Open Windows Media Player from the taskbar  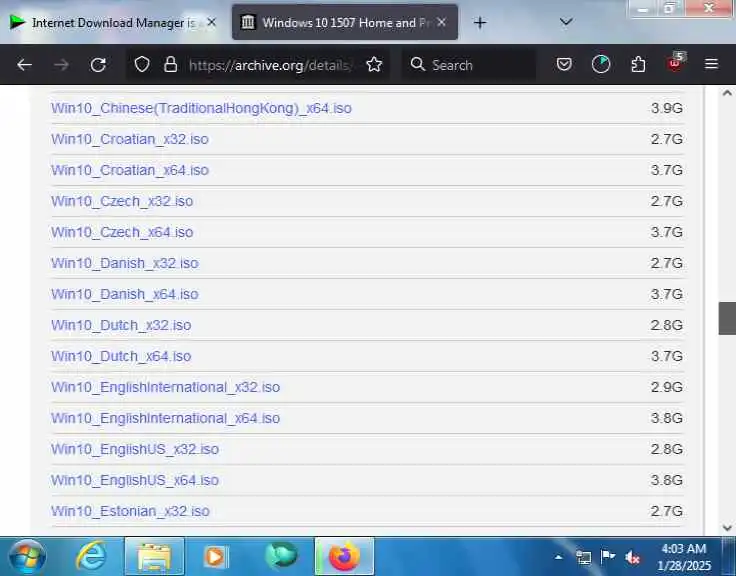216,557
